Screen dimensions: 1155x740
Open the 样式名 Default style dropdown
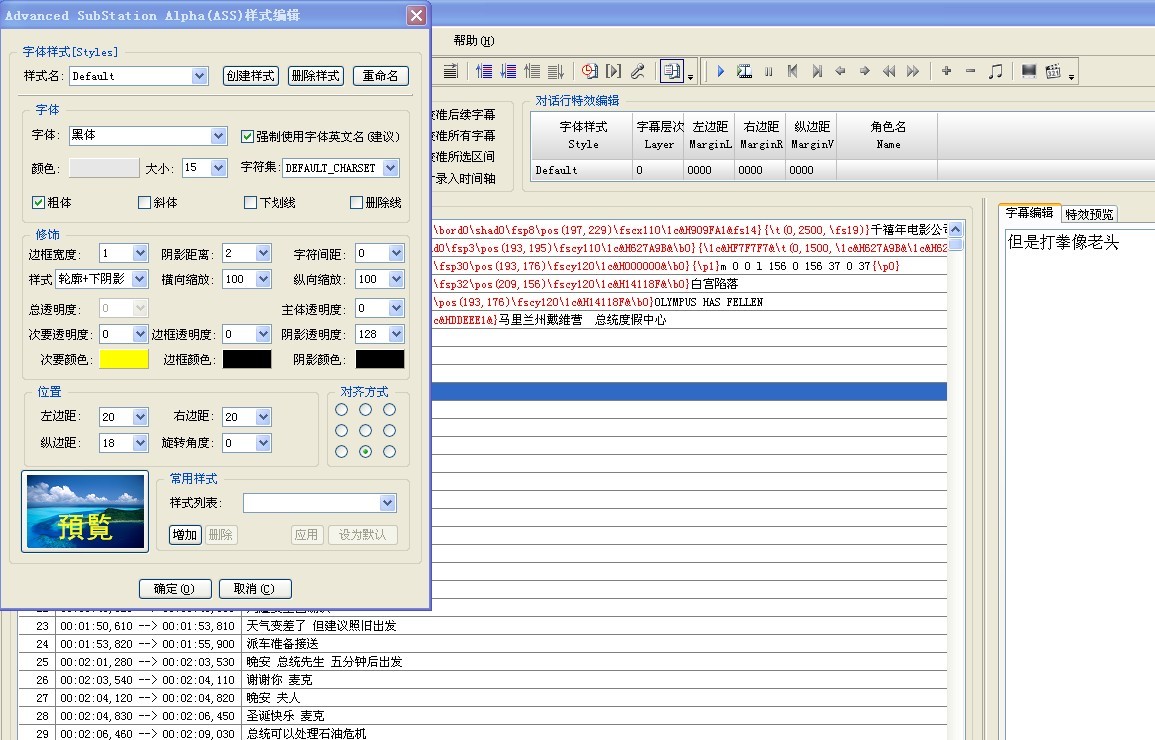click(199, 76)
